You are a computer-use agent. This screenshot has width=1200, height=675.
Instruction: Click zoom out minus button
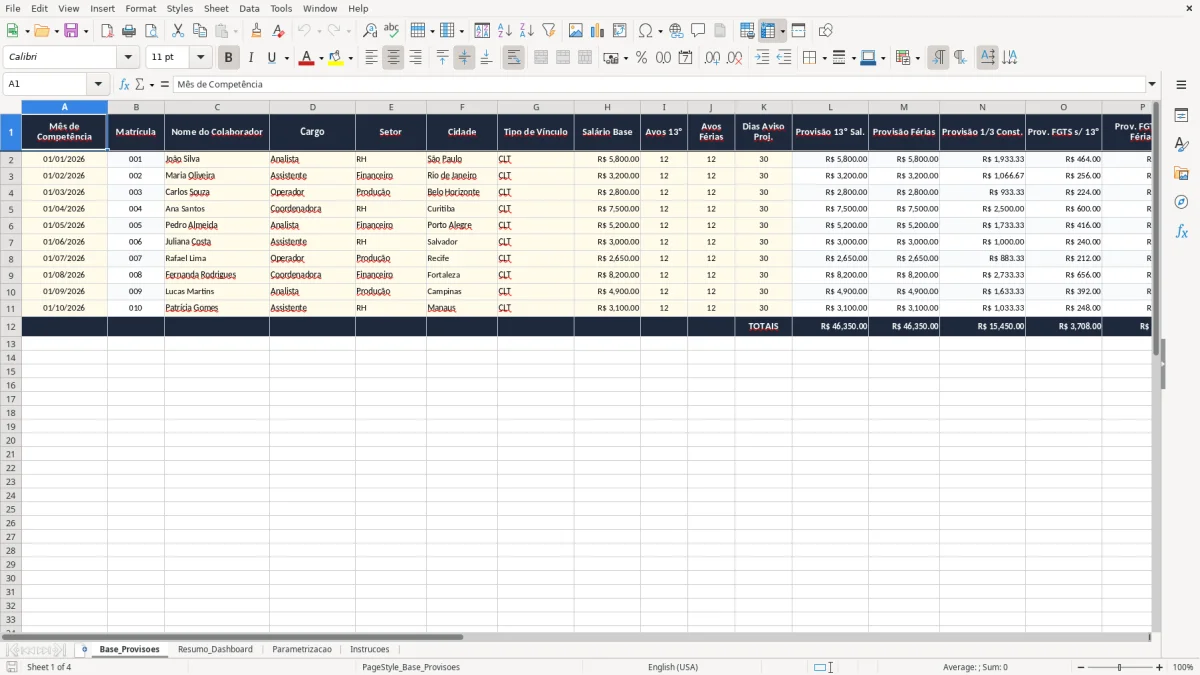tap(1079, 667)
